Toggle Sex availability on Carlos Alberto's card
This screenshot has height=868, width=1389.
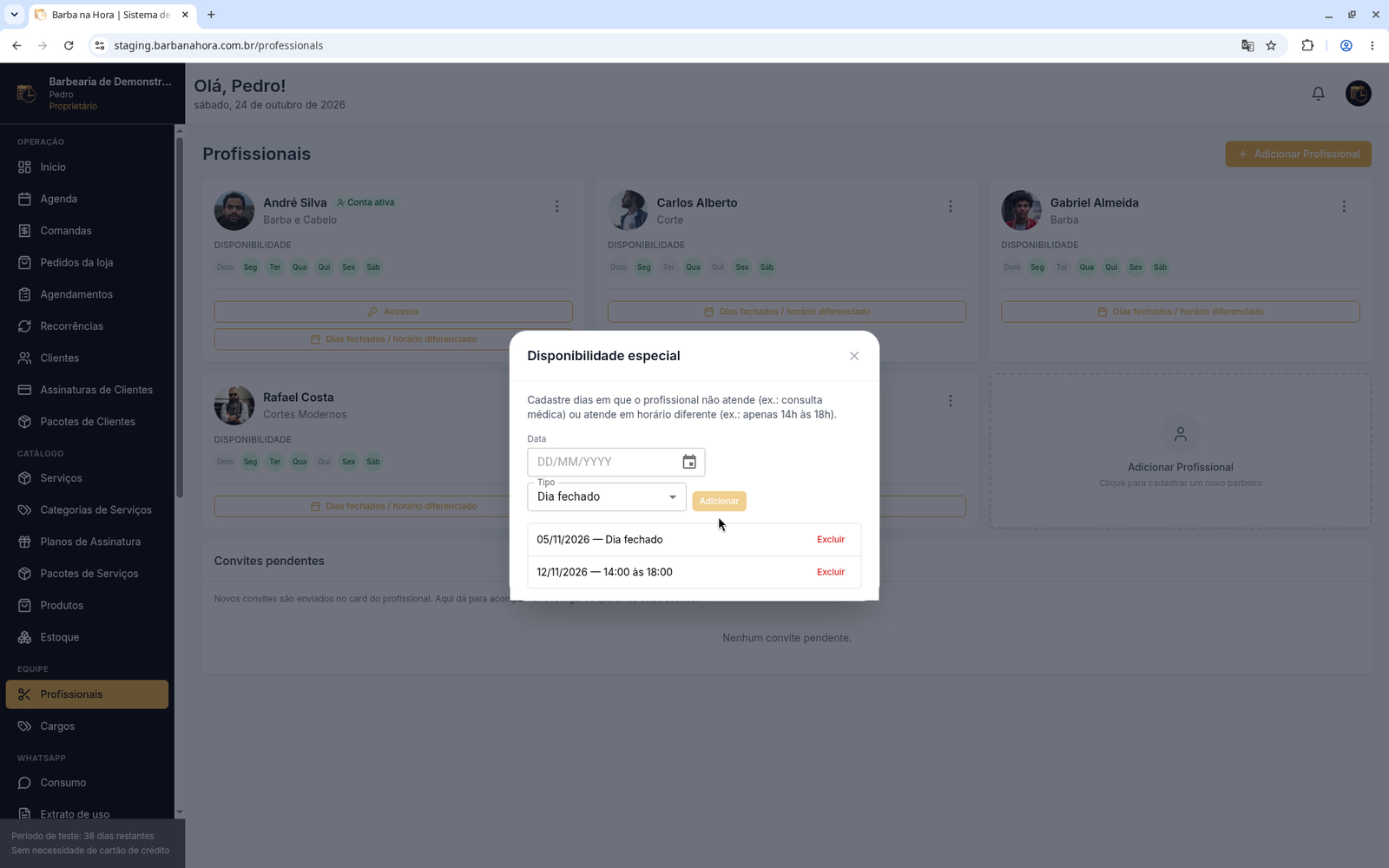pyautogui.click(x=742, y=267)
